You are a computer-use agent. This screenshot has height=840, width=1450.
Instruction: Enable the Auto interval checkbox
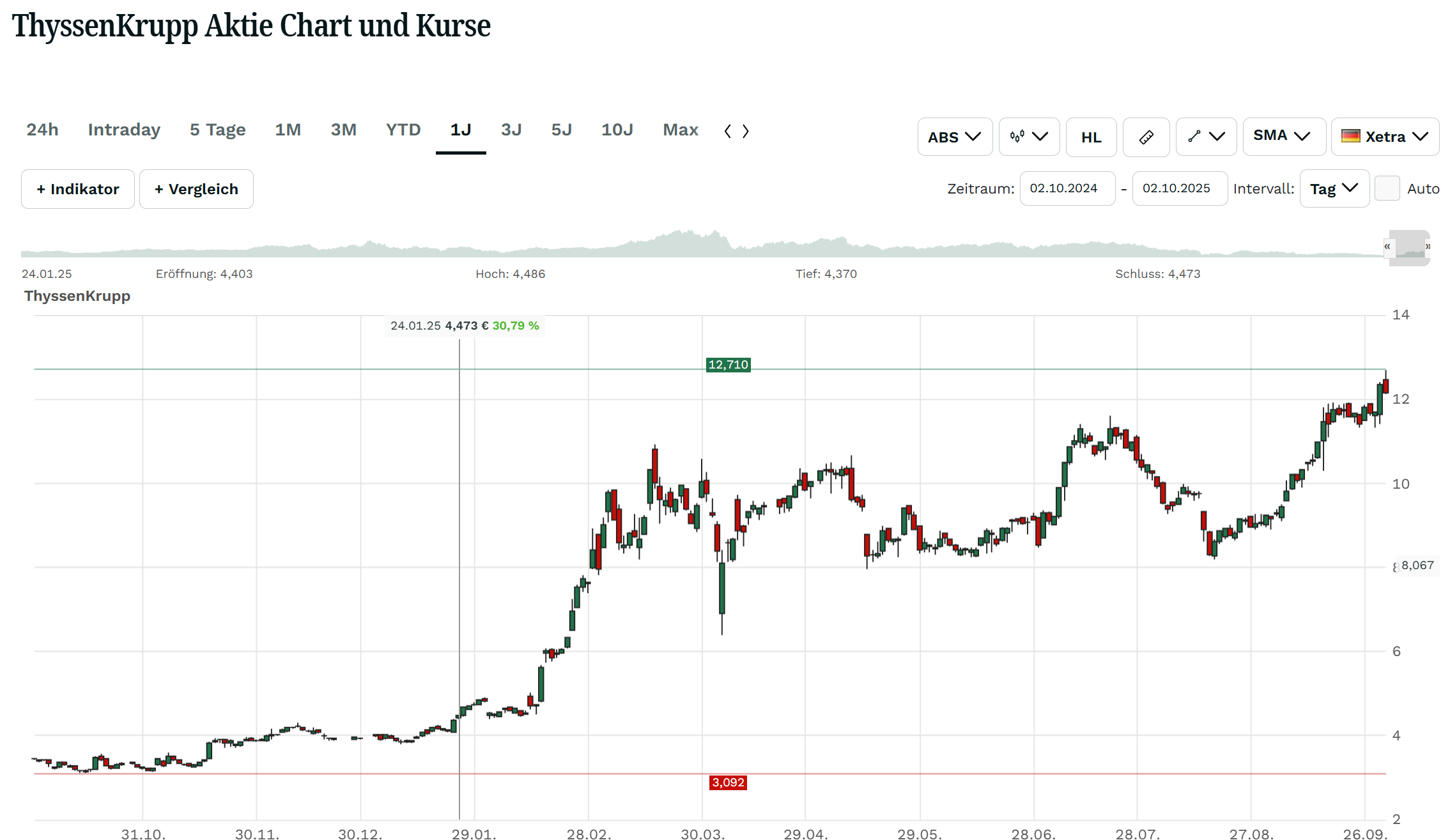point(1387,188)
